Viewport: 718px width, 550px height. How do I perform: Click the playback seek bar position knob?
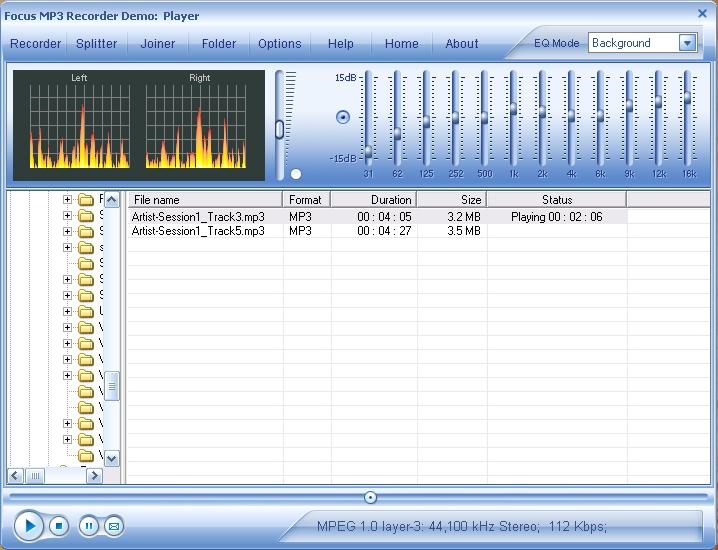(371, 497)
